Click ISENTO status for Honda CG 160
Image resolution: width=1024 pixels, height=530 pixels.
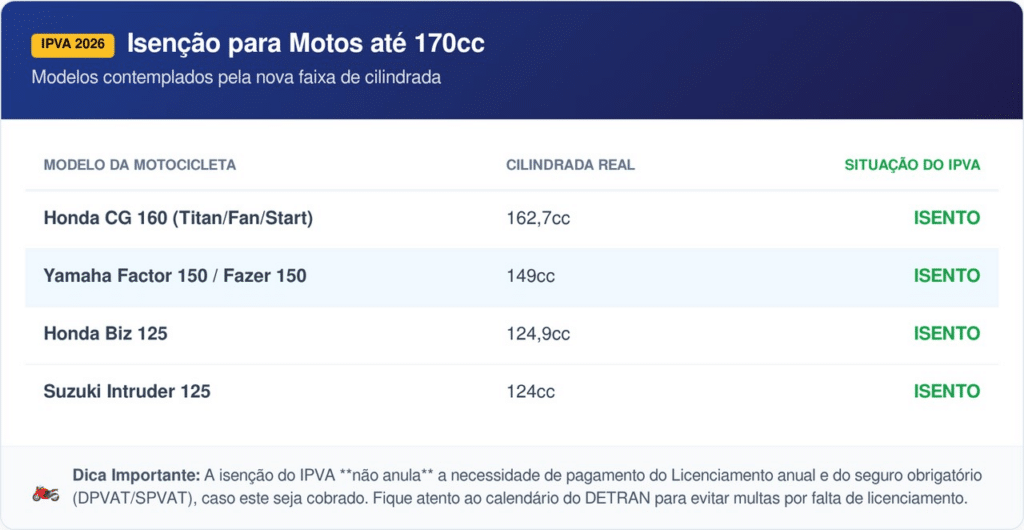pos(946,218)
